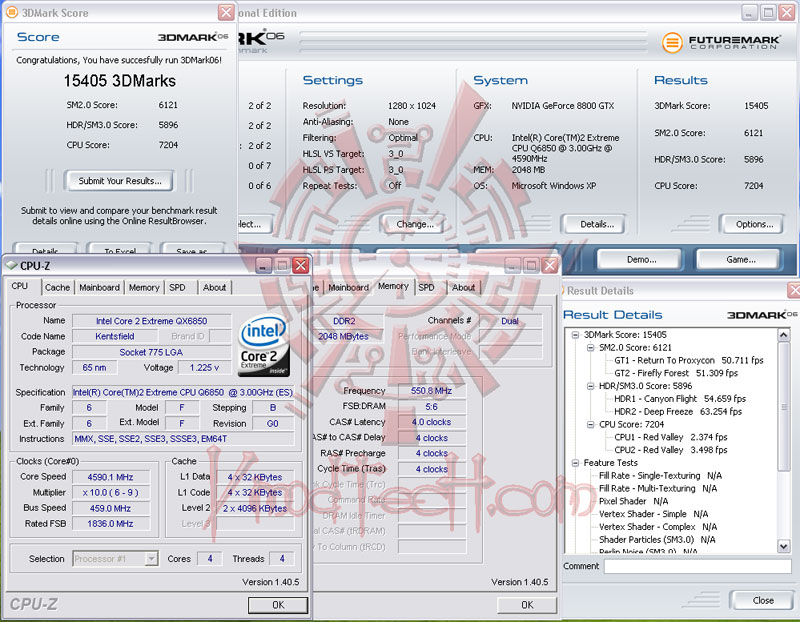Open Mainboard tab in front CPU-Z

(99, 287)
